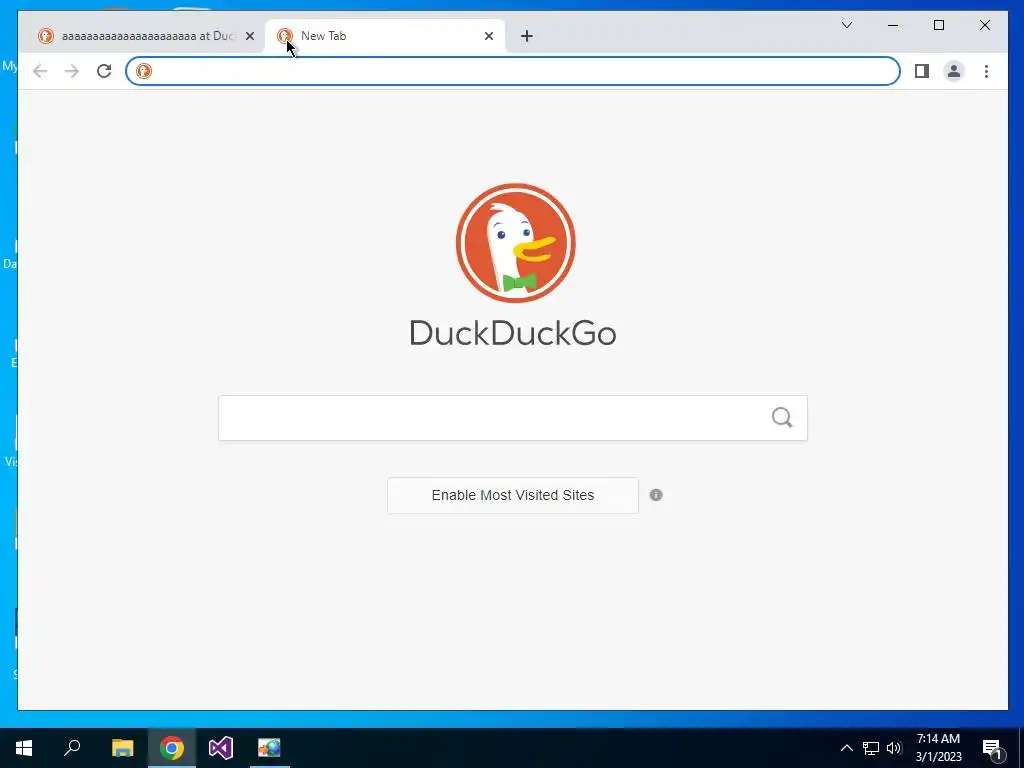This screenshot has width=1024, height=768.
Task: Click the volume speaker tray icon
Action: (x=894, y=748)
